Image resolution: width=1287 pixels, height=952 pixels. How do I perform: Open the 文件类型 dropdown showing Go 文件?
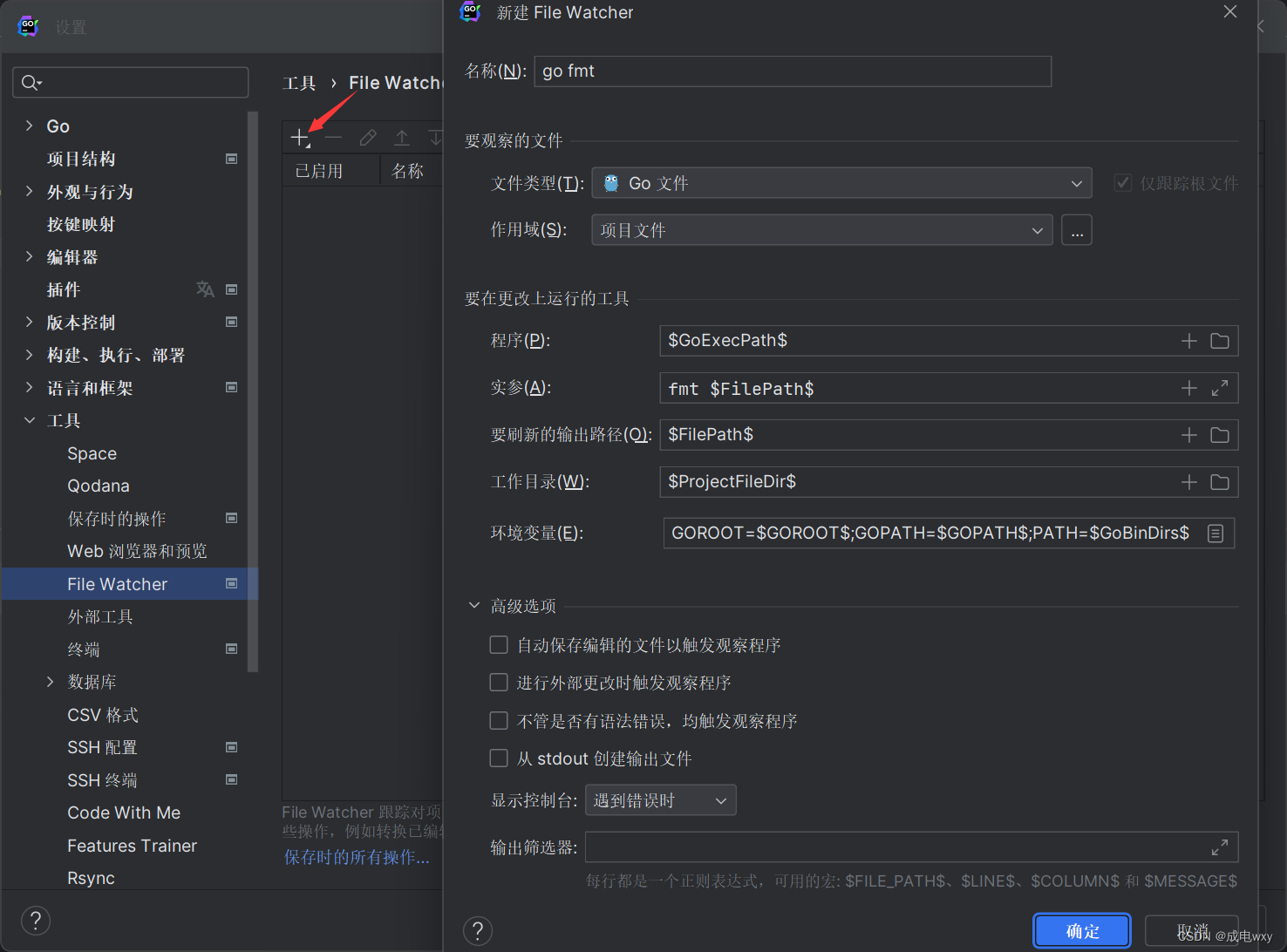tap(841, 182)
